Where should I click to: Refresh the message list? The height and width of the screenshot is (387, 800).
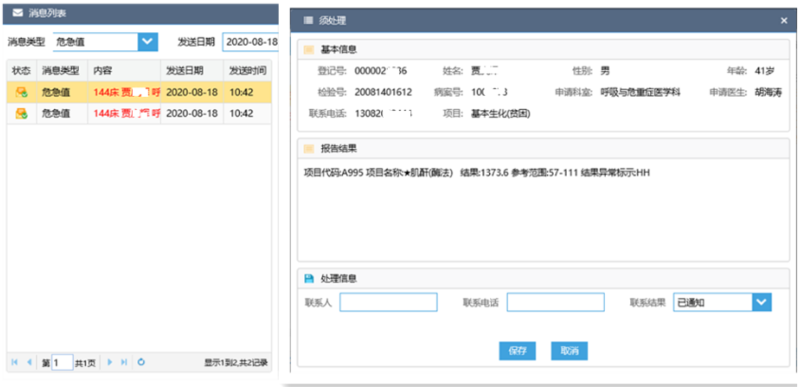coord(141,362)
